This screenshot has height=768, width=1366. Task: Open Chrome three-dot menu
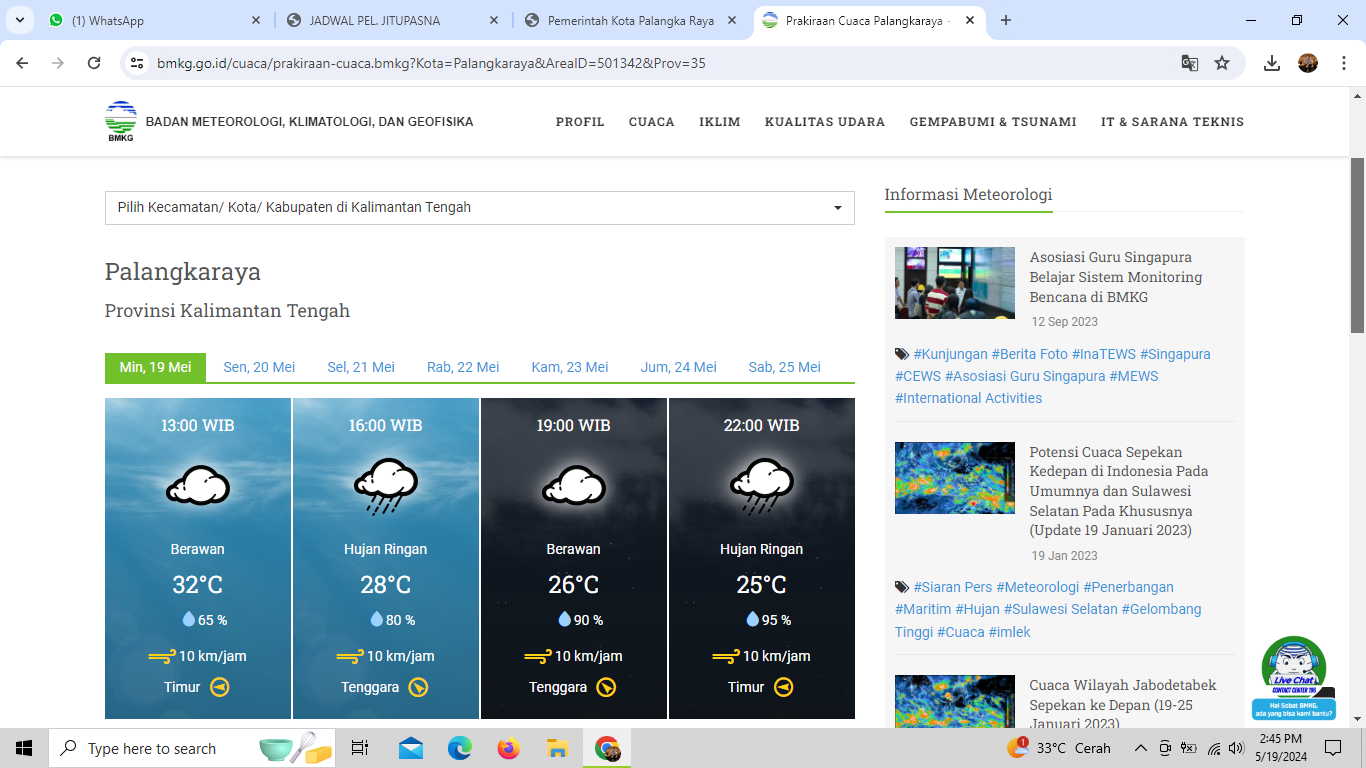(x=1342, y=63)
